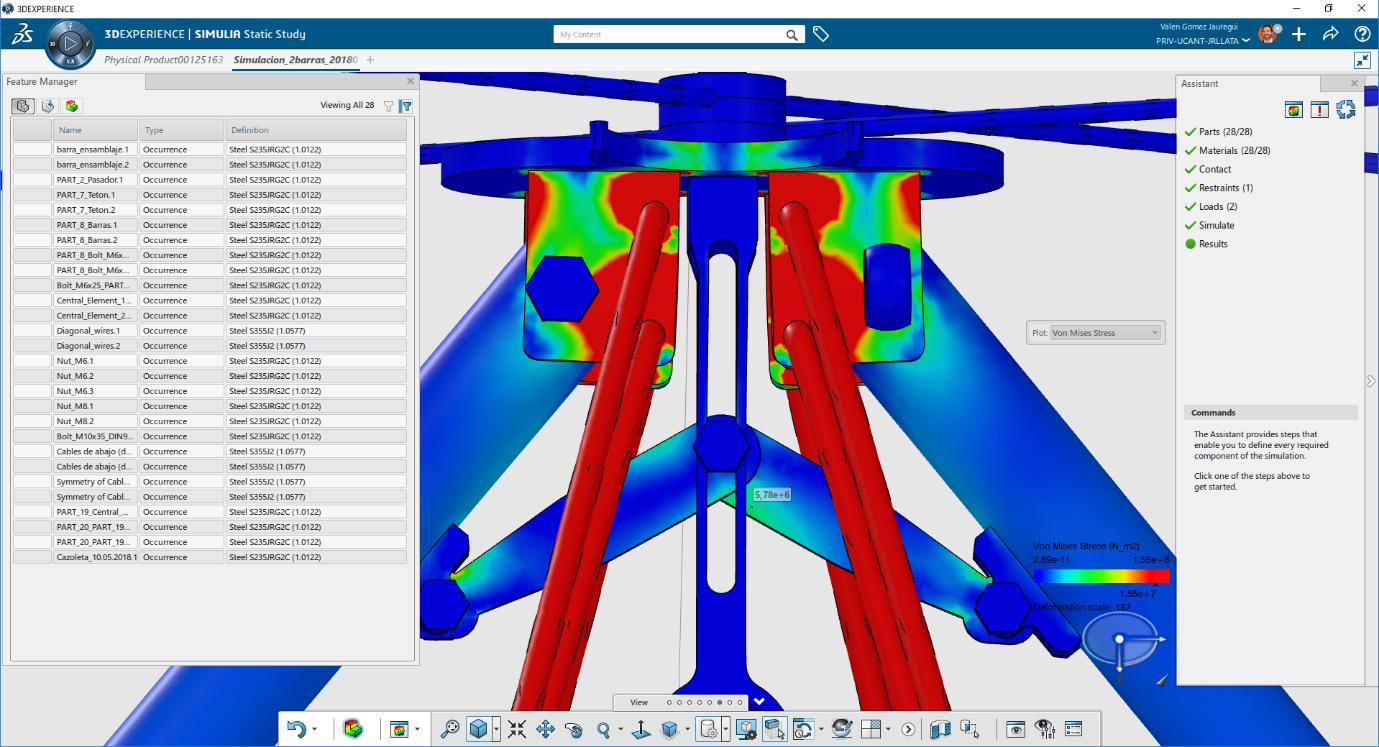Click the eye-in-window icon

tap(1015, 730)
